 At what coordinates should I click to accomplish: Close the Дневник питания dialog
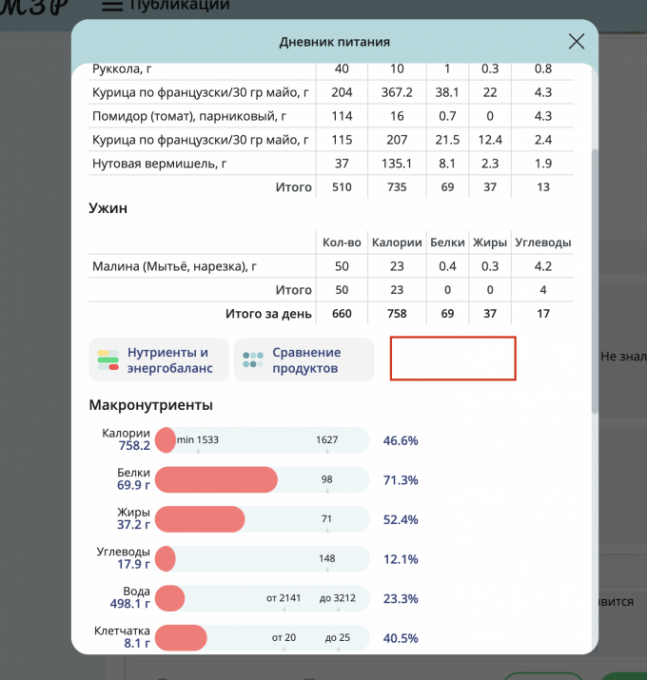[x=576, y=42]
